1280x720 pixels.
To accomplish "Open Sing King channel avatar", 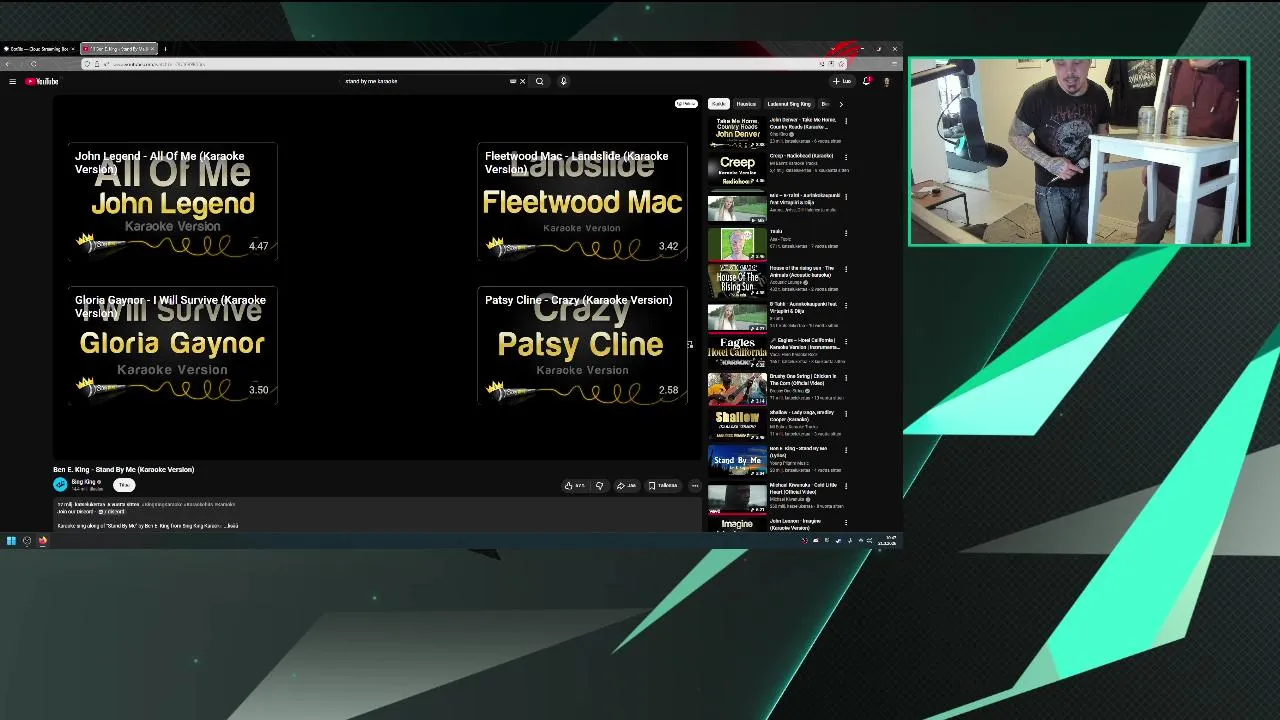I will (60, 484).
